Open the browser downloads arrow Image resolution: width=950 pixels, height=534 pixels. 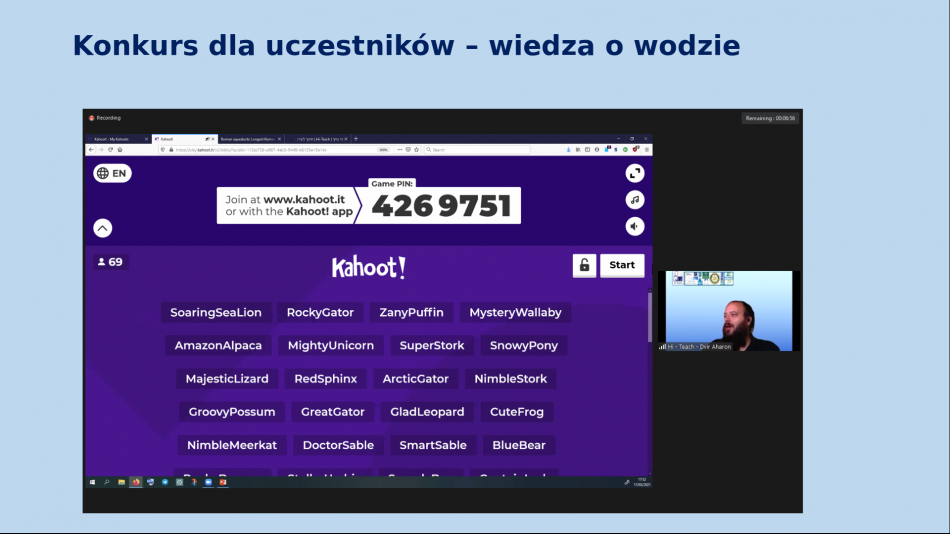[x=568, y=150]
